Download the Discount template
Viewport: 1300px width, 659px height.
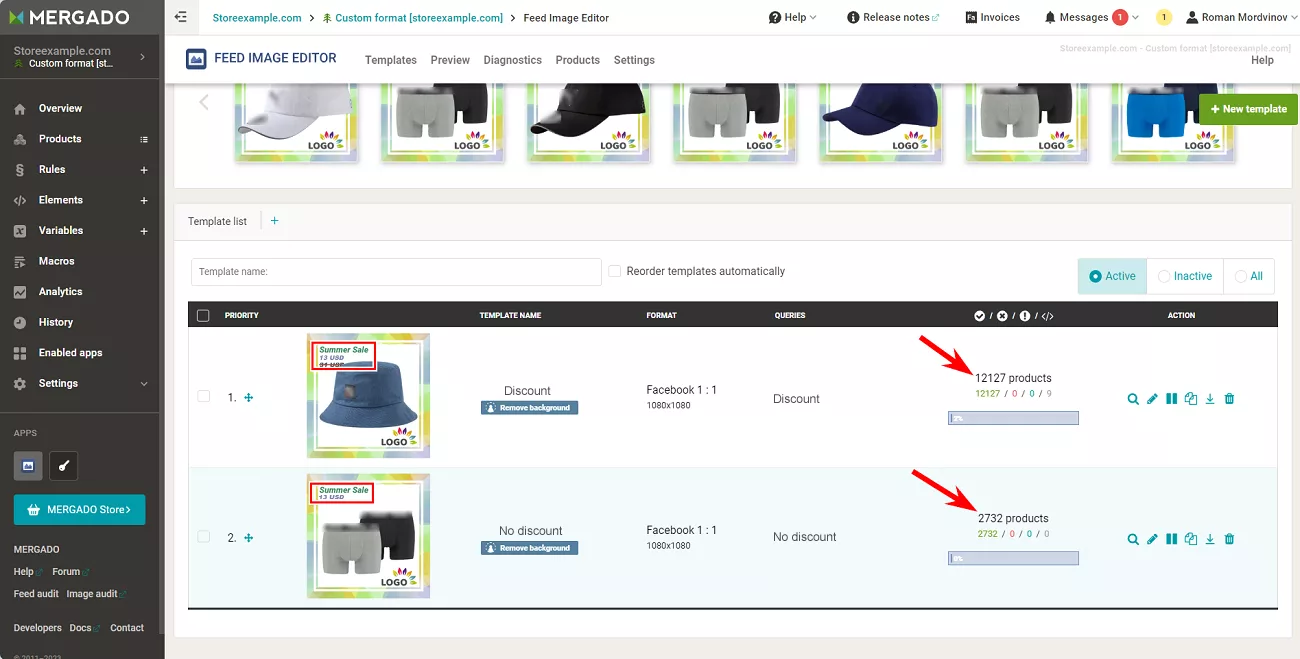click(1210, 399)
